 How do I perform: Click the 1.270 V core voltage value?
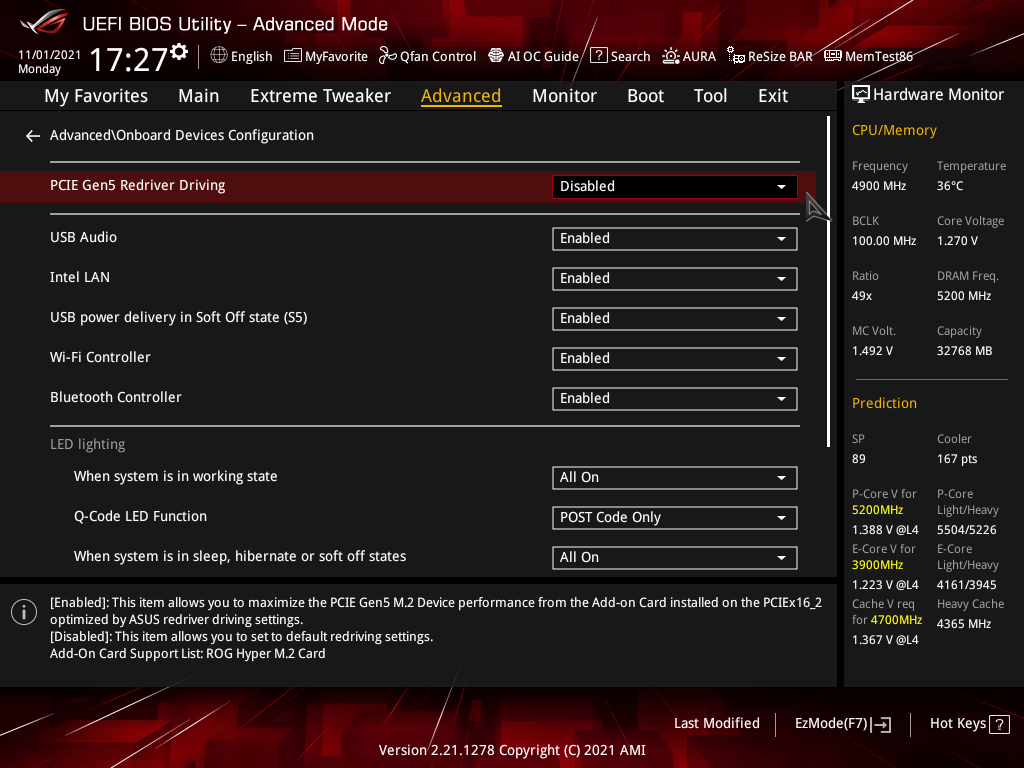coord(957,241)
